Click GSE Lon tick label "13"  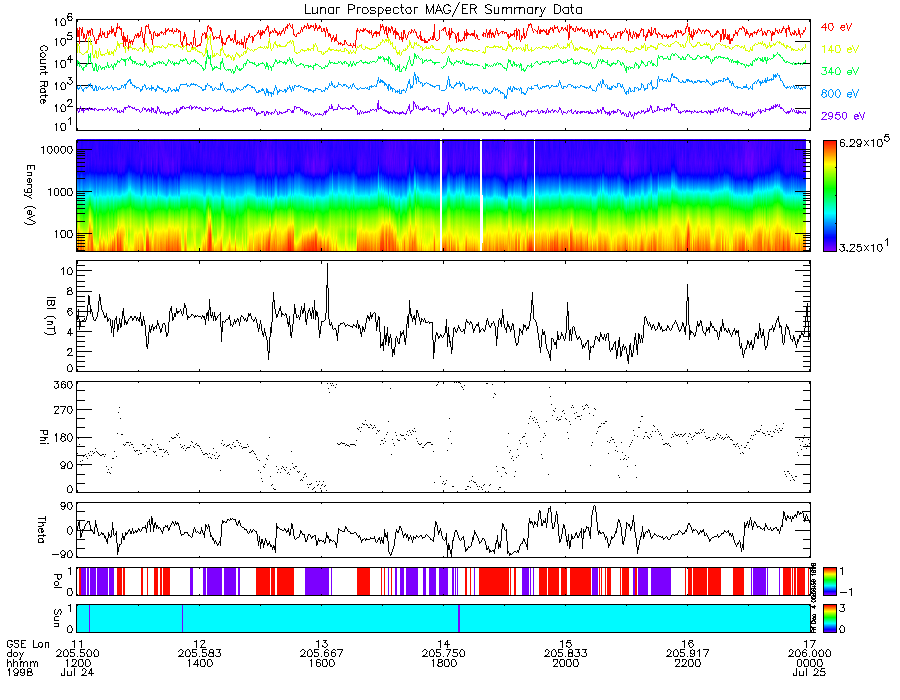tap(322, 644)
